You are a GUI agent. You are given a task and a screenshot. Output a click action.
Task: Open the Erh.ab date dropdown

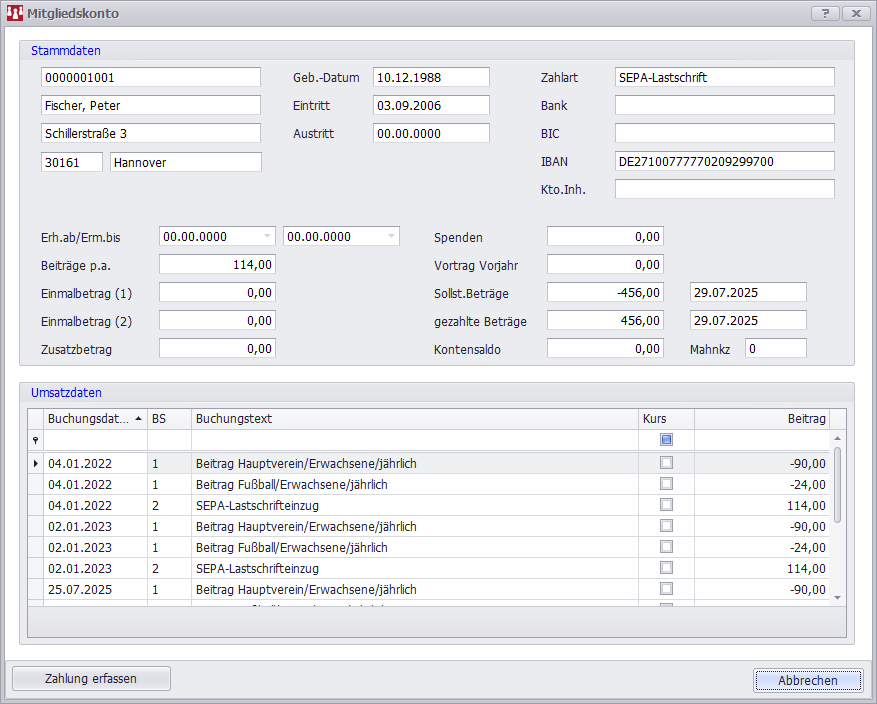[x=267, y=237]
